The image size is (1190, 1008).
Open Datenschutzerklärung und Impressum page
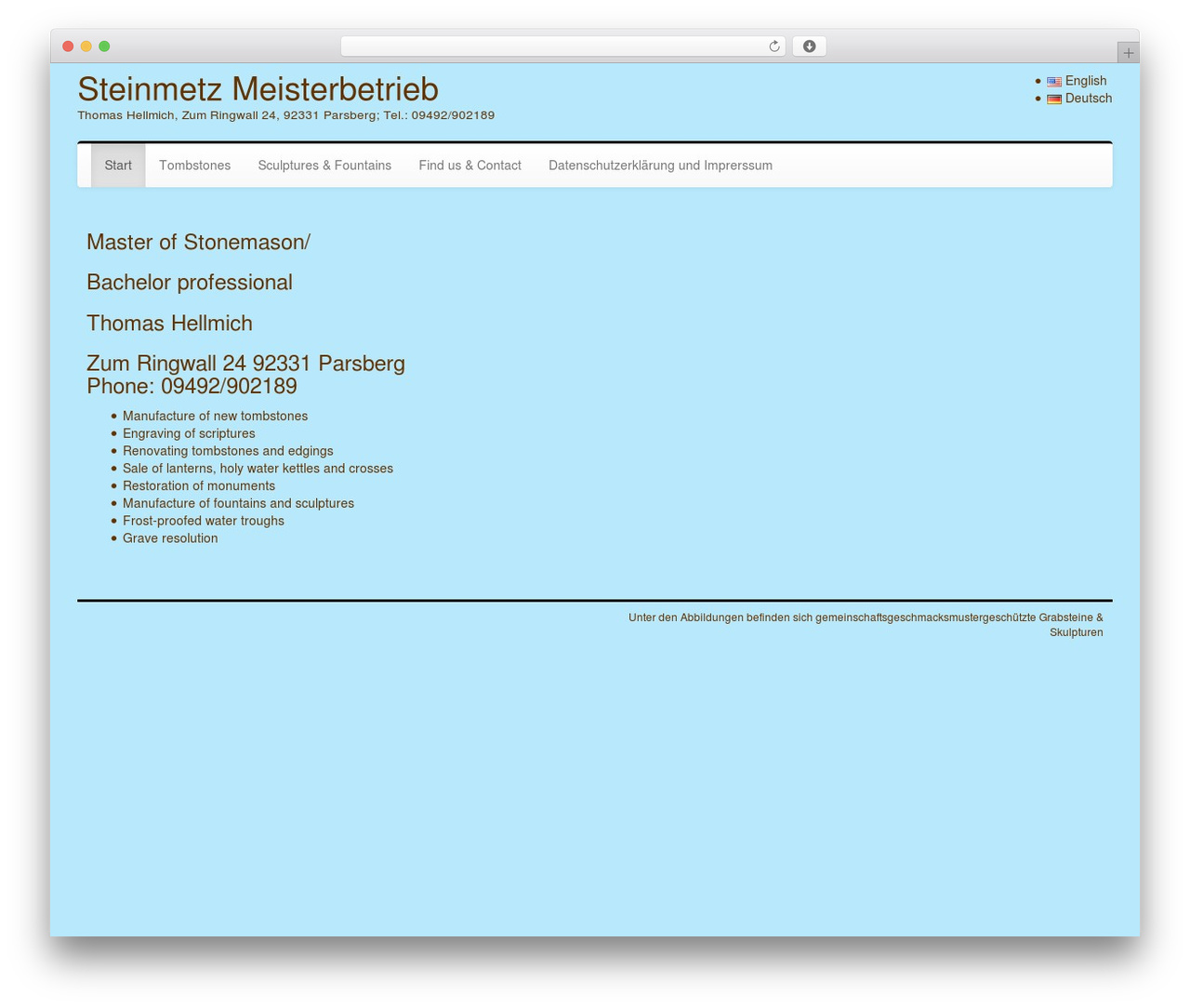pos(660,166)
